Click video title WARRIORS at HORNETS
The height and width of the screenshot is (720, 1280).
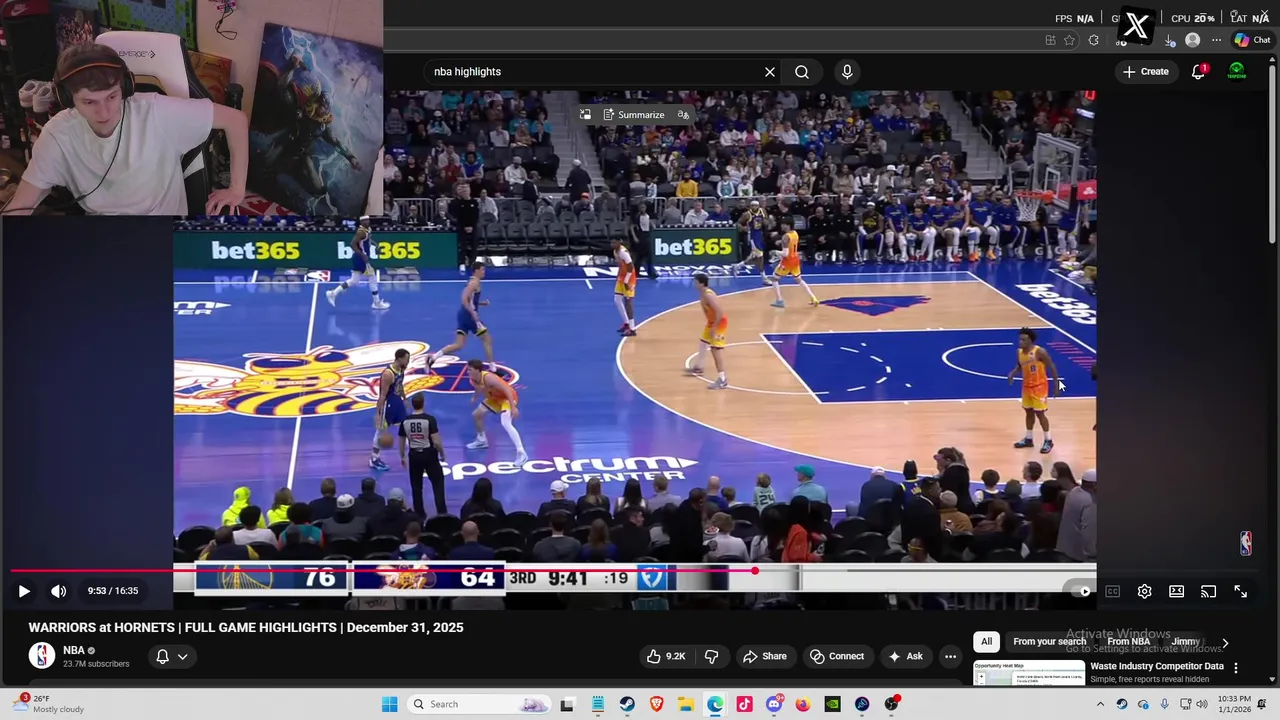(246, 628)
